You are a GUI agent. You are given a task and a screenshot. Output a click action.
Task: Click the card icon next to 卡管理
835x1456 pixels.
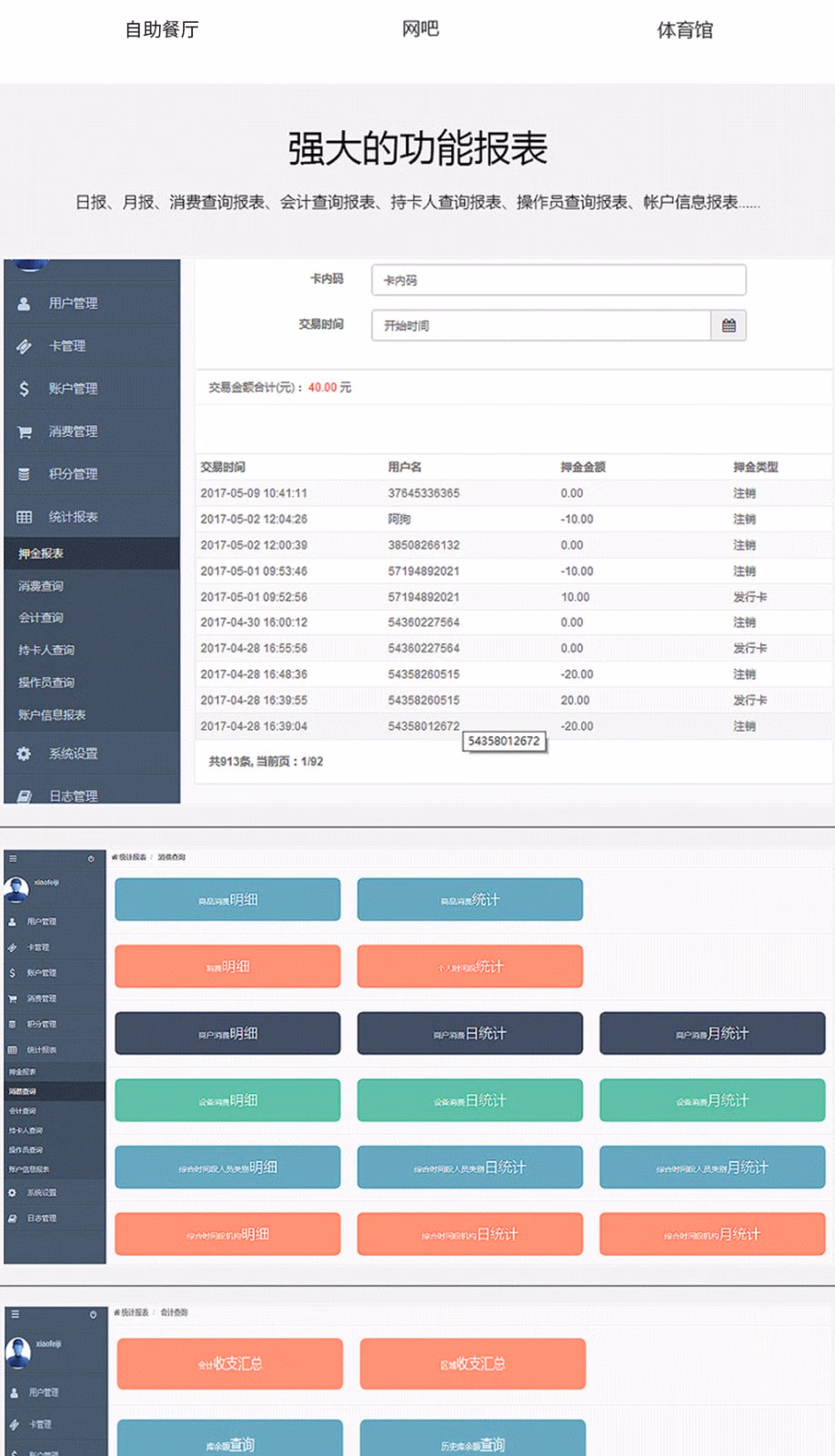click(25, 347)
